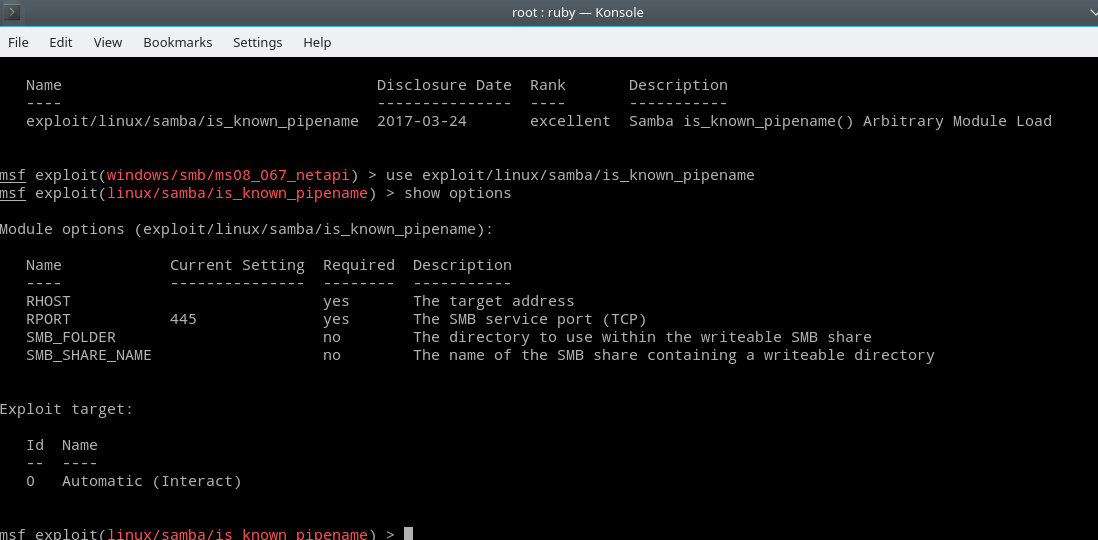
Task: Click 'The name of the SMB share containing a writeable directory'
Action: (674, 355)
